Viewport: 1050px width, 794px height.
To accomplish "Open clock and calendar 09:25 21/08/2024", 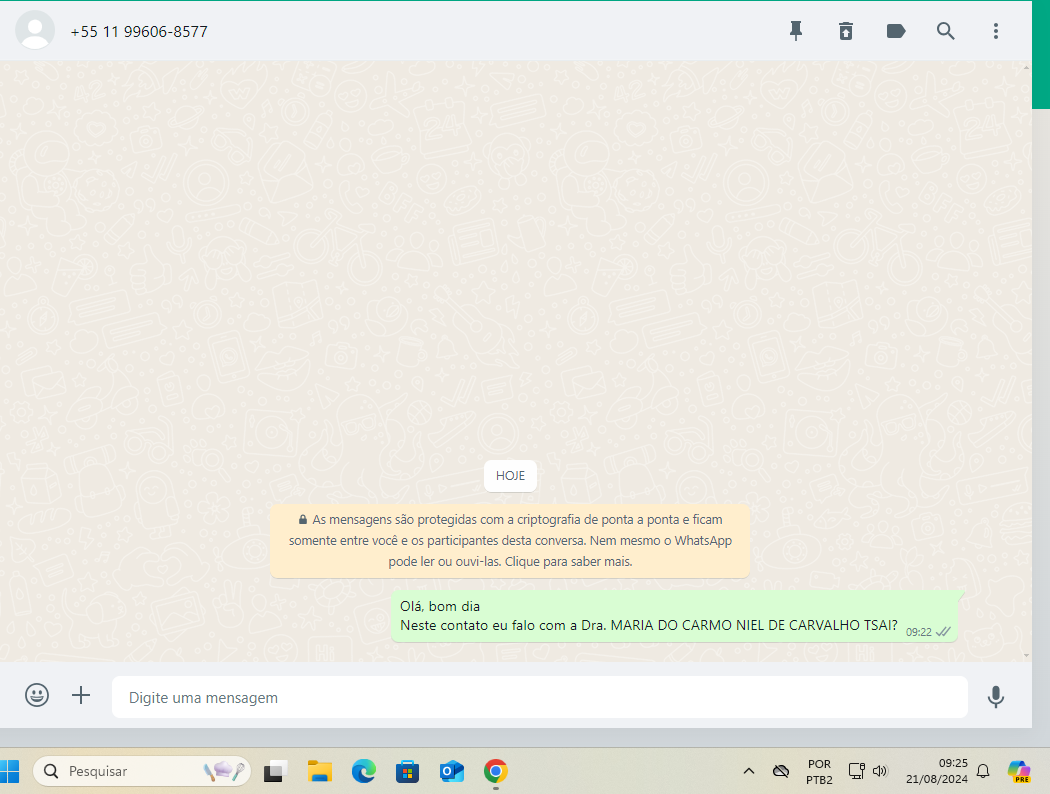I will [x=936, y=771].
